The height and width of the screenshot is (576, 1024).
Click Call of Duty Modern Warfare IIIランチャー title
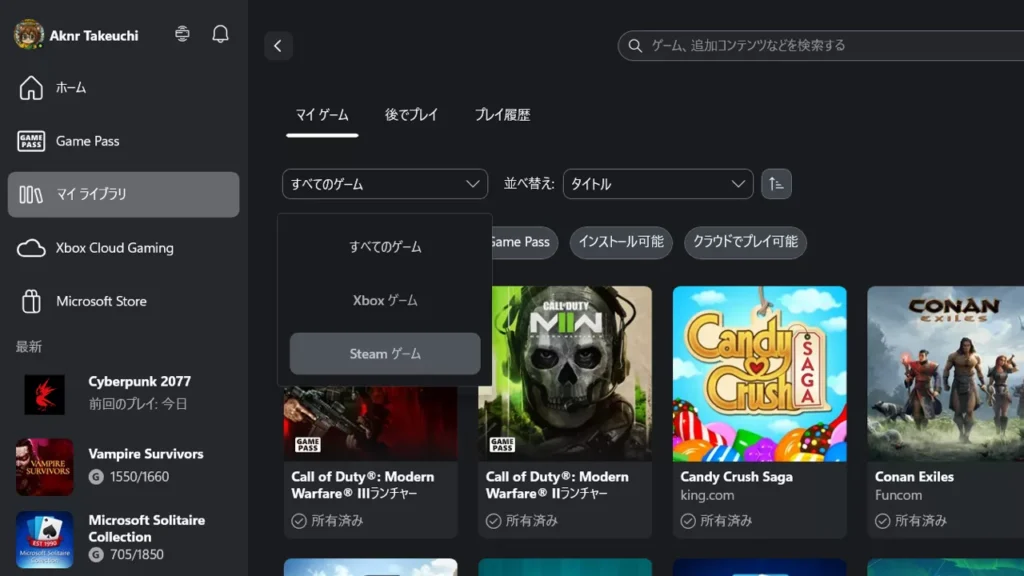tap(362, 485)
